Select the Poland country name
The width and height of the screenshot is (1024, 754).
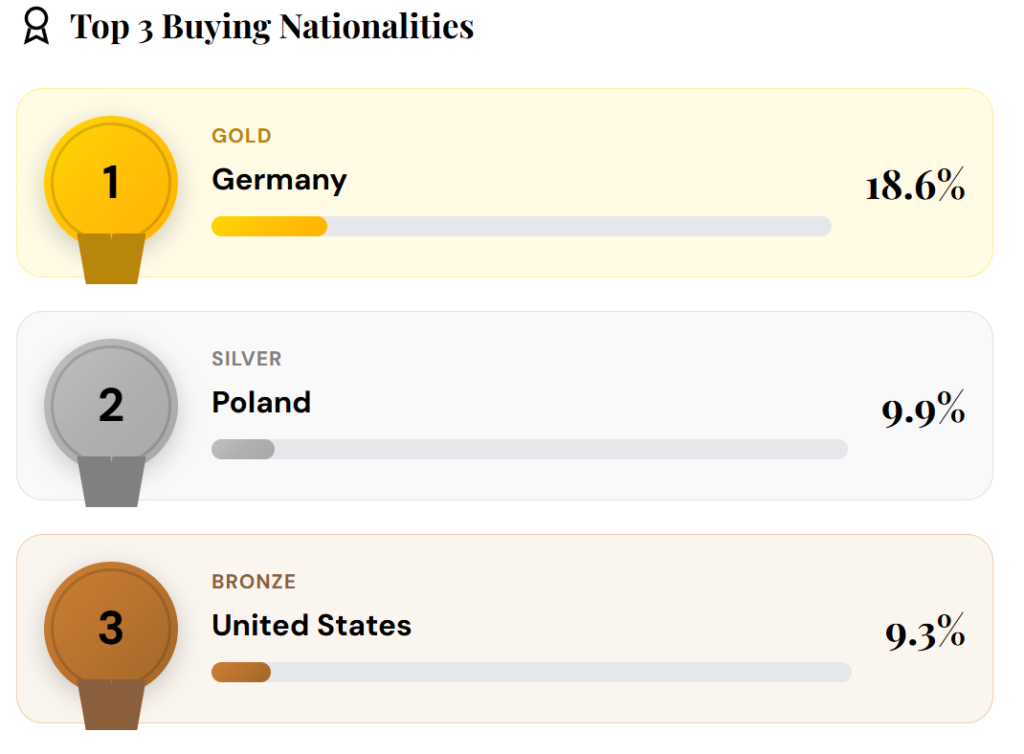tap(261, 402)
